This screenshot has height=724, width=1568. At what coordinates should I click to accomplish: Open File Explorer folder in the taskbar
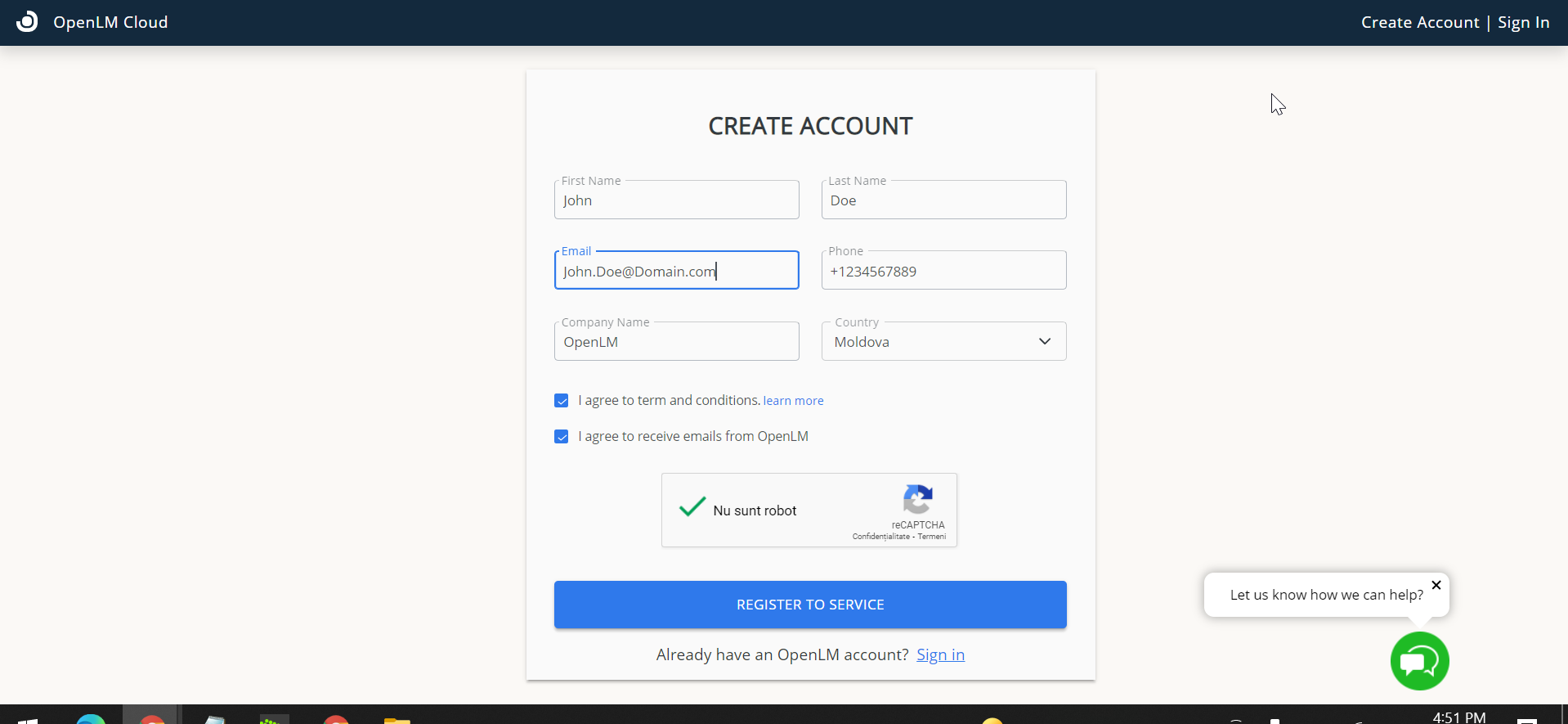tap(396, 720)
